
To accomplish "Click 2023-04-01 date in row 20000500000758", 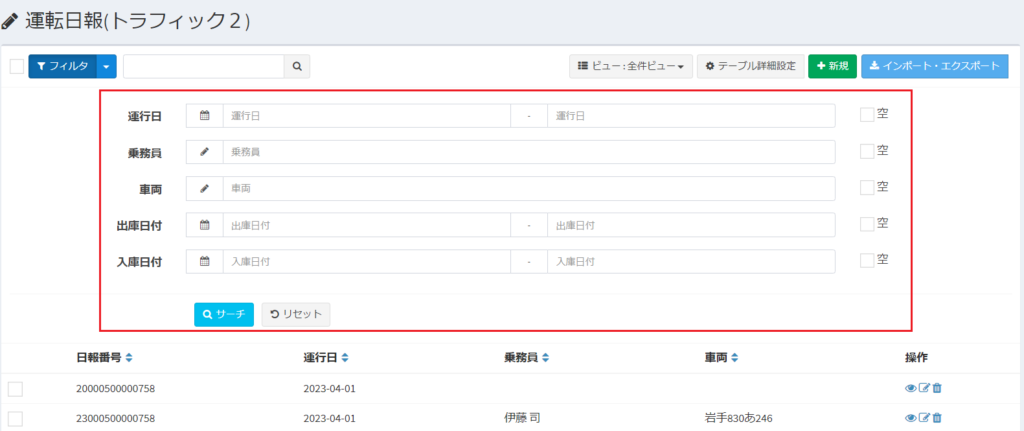I will coord(330,389).
